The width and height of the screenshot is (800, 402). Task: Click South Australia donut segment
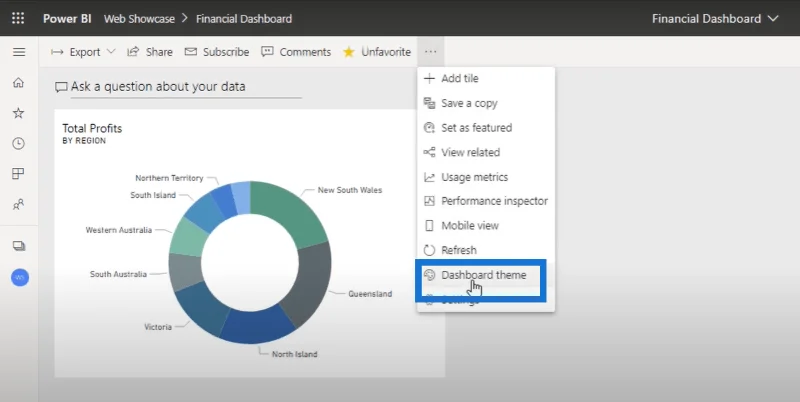(185, 271)
